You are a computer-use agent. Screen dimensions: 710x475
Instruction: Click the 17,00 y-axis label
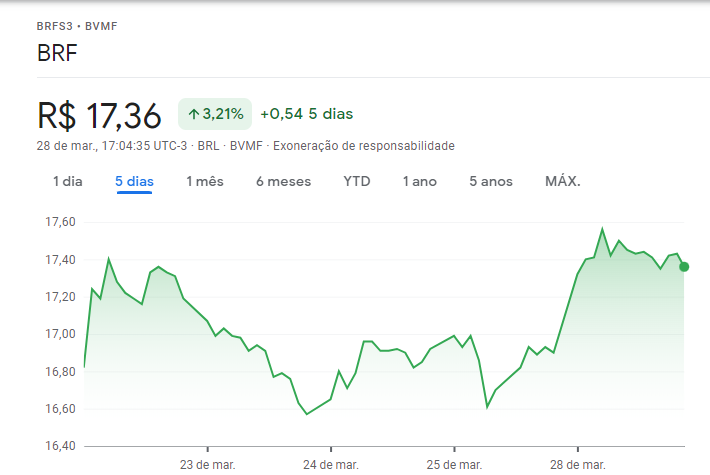point(60,334)
